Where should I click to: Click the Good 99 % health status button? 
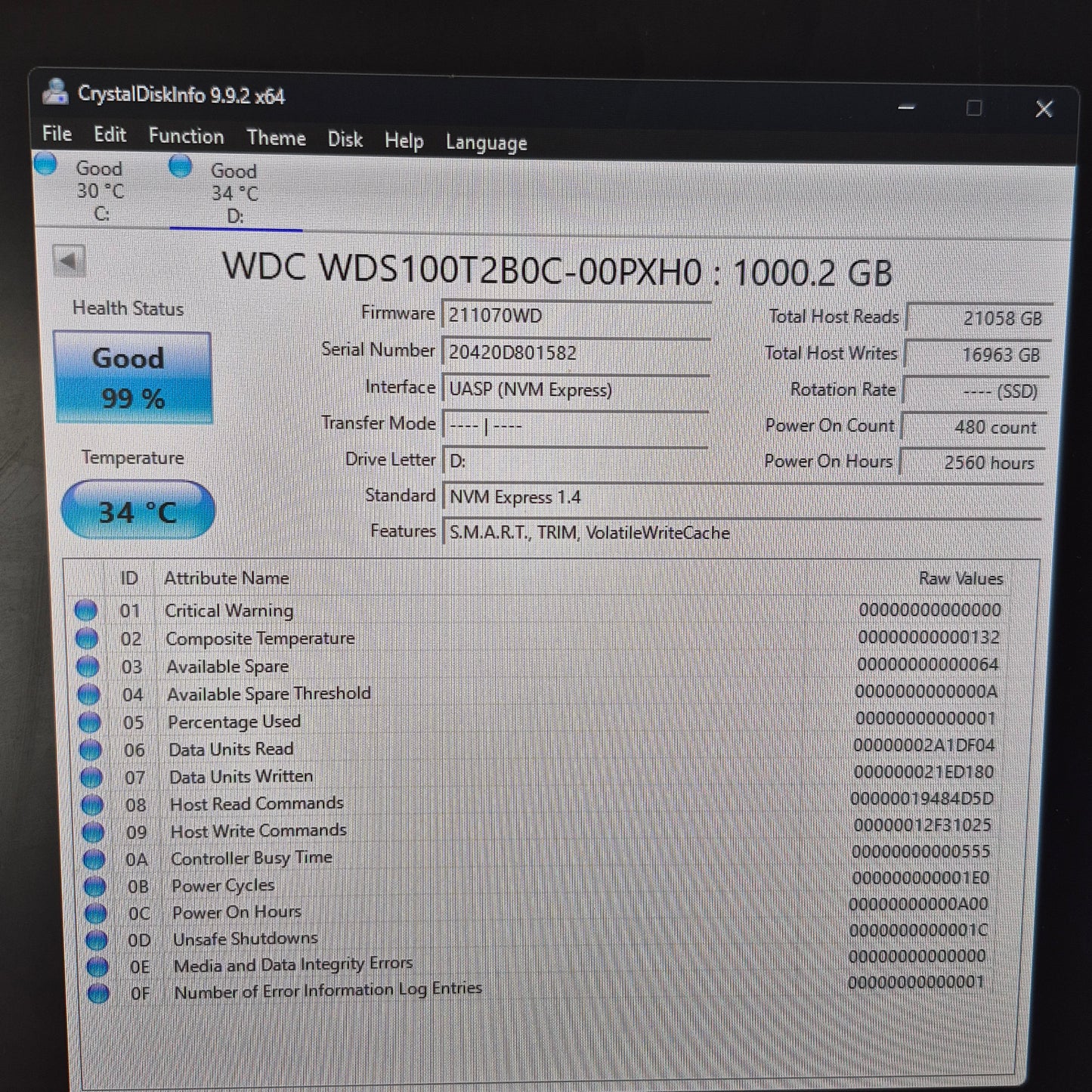[x=132, y=378]
